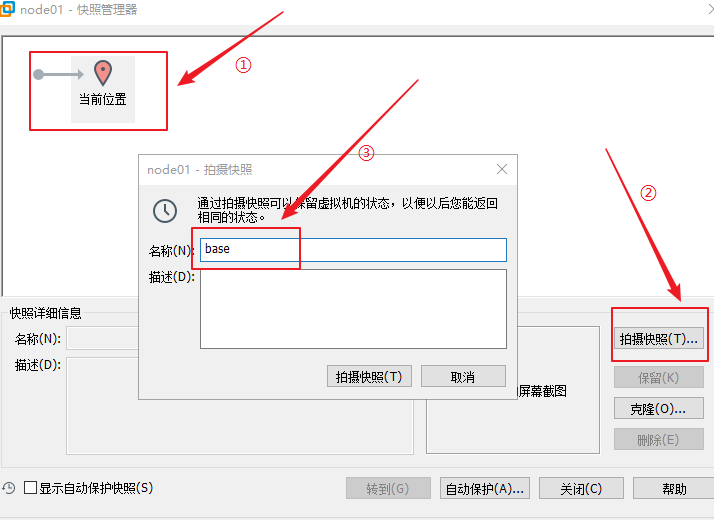
Task: Close the node01 拍摄快照 dialog
Action: tap(502, 169)
